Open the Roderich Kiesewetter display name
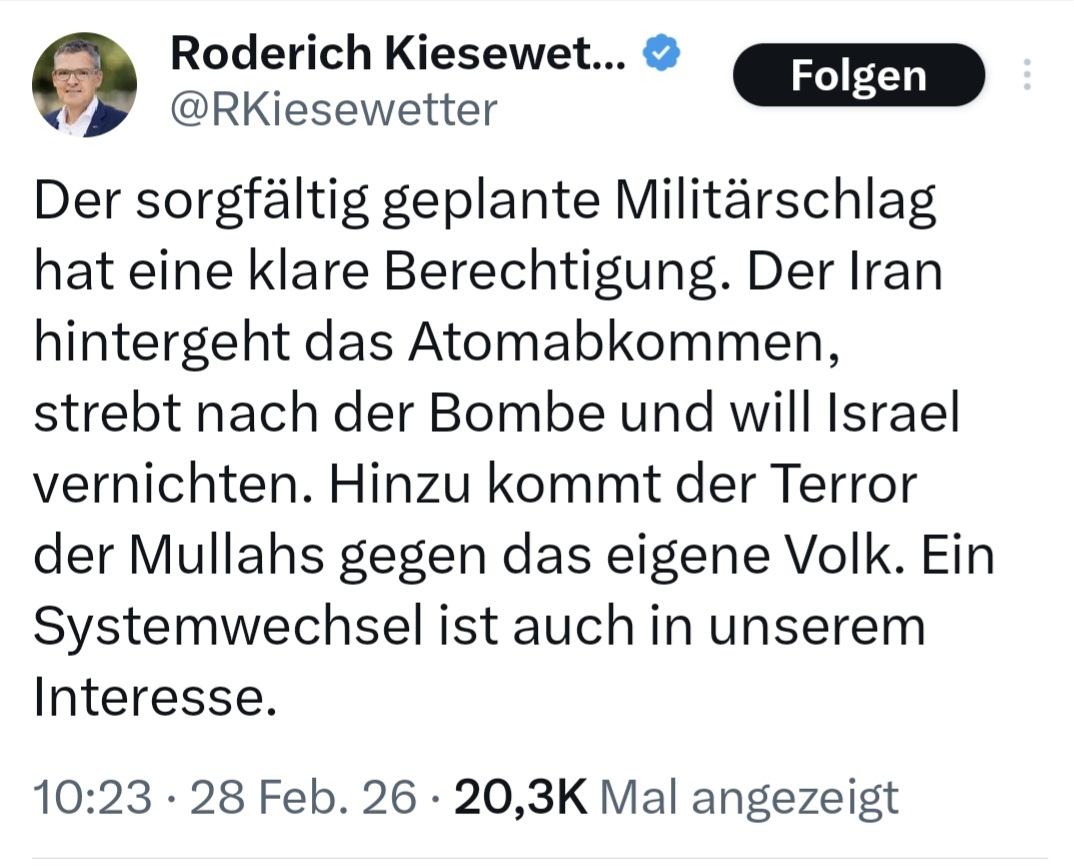Viewport: 1074px width, 866px height. (398, 55)
